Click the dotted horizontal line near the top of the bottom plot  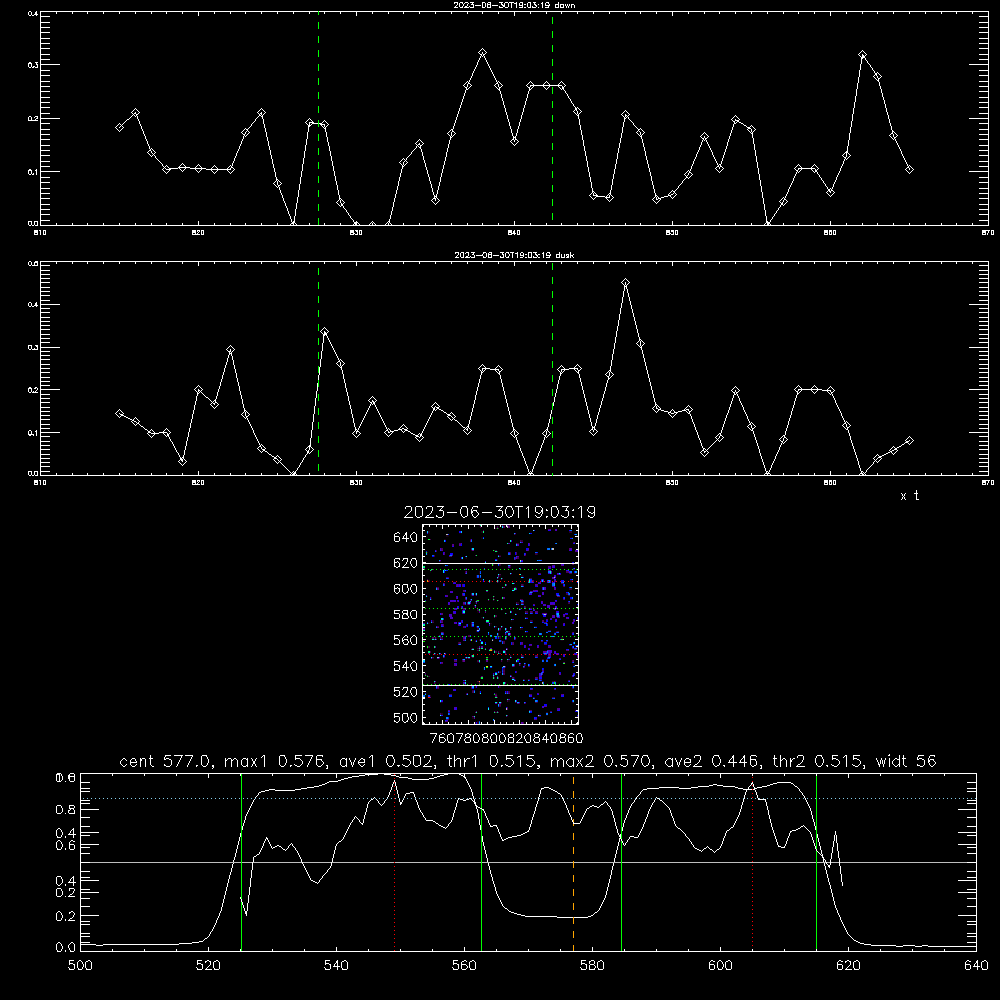pyautogui.click(x=528, y=798)
